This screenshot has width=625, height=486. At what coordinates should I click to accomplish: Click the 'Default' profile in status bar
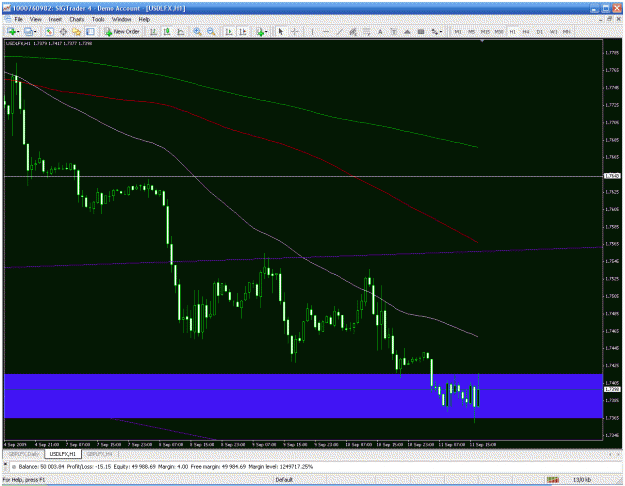click(x=284, y=480)
